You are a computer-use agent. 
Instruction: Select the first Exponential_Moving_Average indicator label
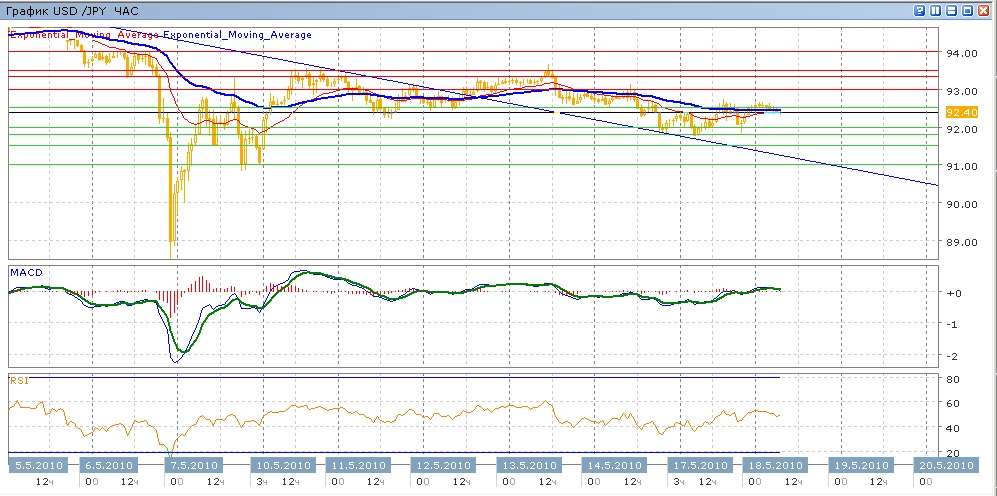coord(84,35)
